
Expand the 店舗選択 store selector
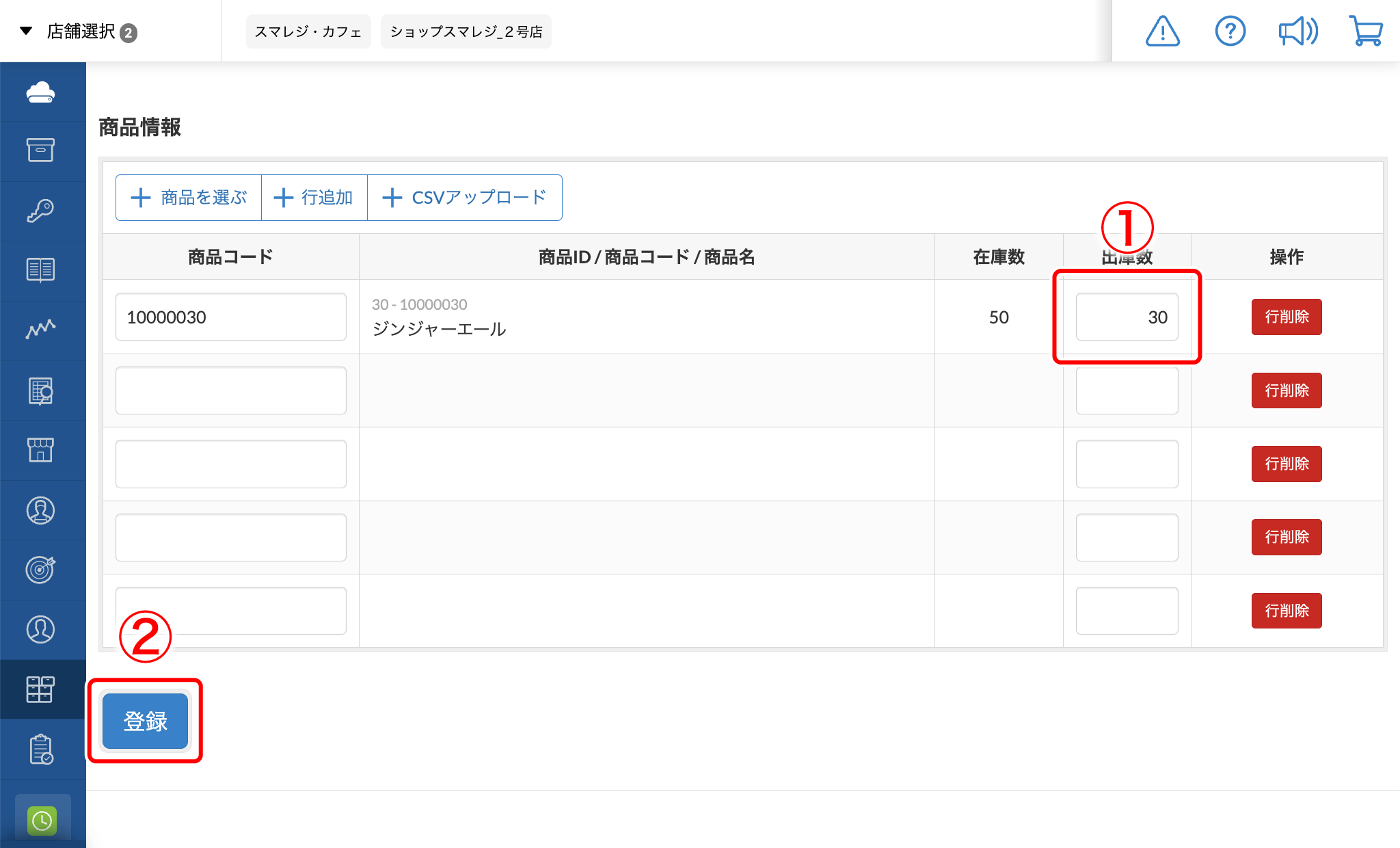[x=79, y=31]
